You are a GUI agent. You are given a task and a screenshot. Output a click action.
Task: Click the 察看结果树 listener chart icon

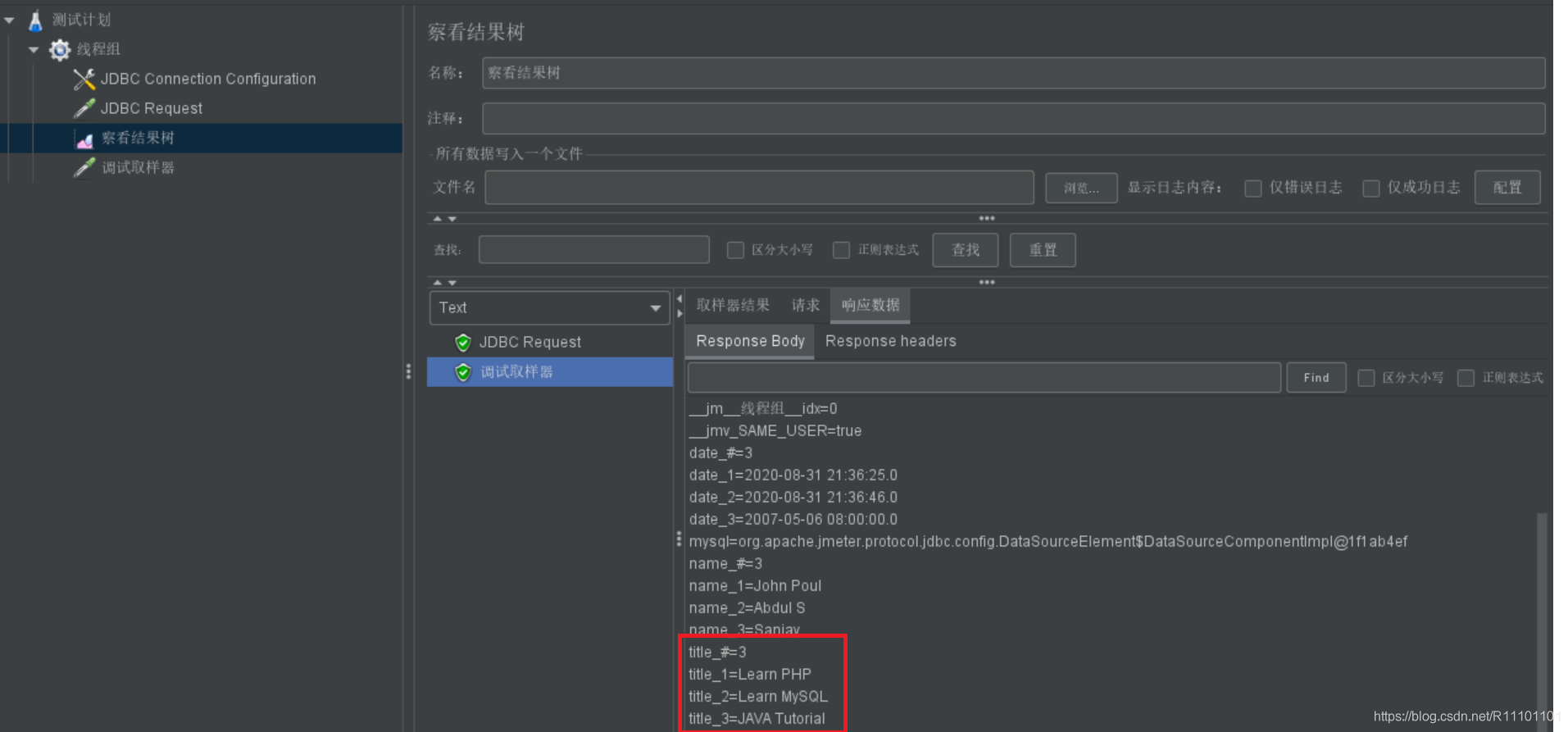84,139
